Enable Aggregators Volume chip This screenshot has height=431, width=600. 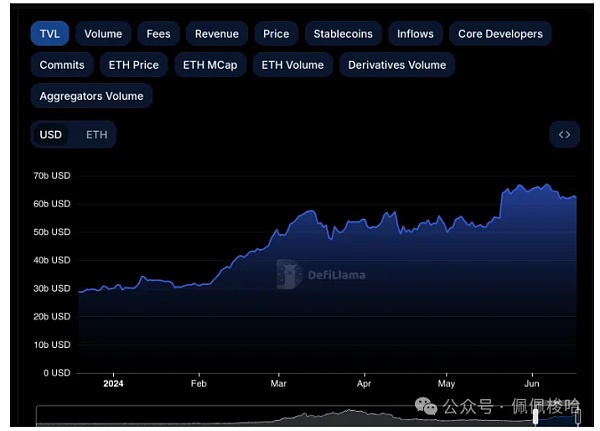click(91, 96)
